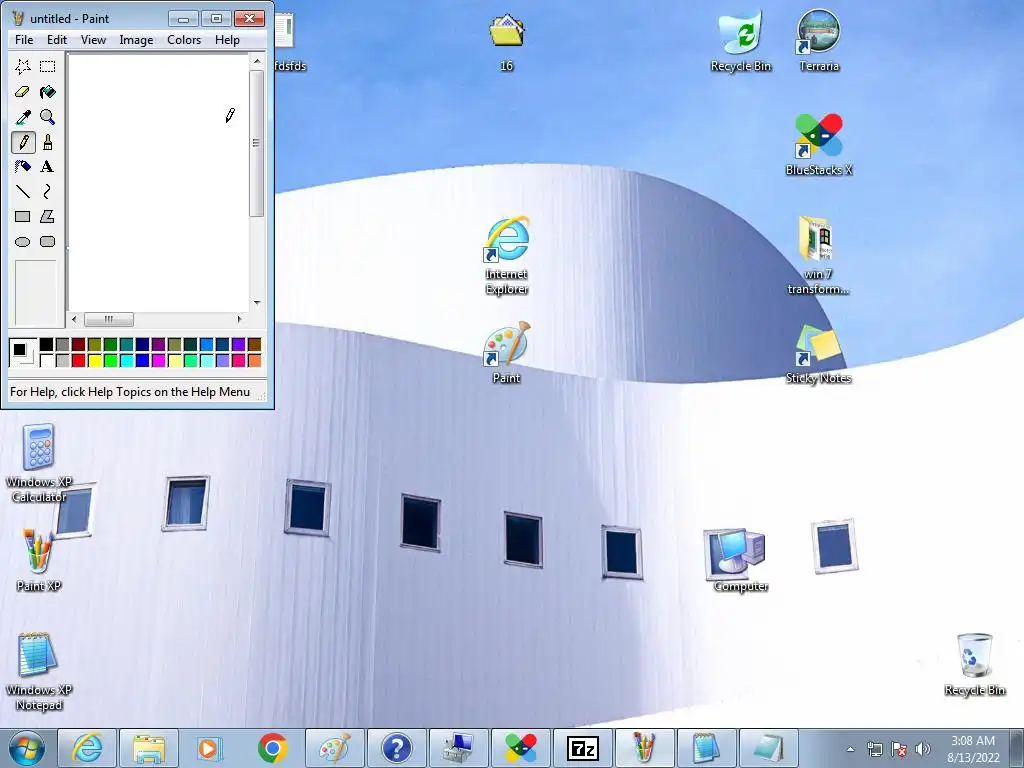Viewport: 1024px width, 768px height.
Task: Click the canvas scroll left arrow
Action: 74,319
